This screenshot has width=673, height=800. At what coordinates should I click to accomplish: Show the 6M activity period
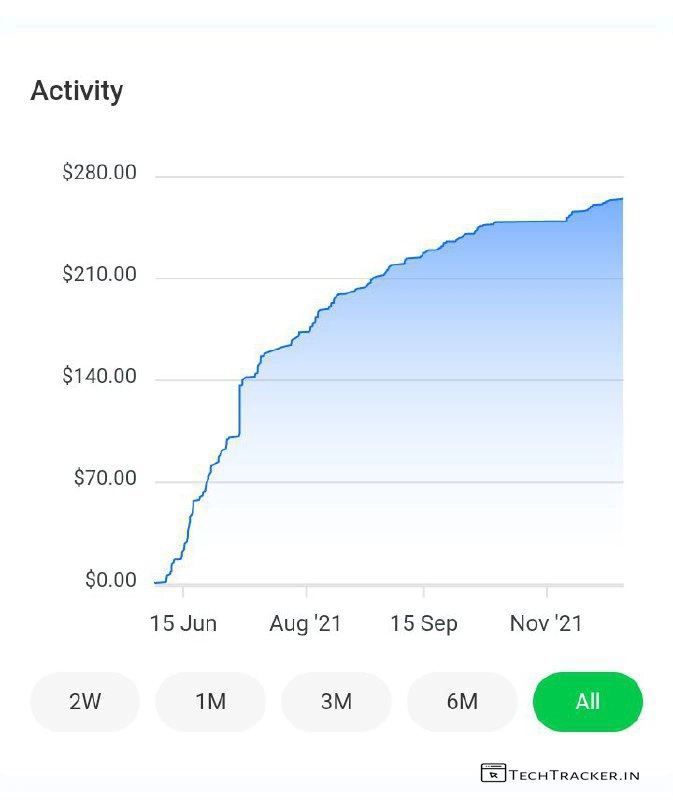tap(462, 702)
